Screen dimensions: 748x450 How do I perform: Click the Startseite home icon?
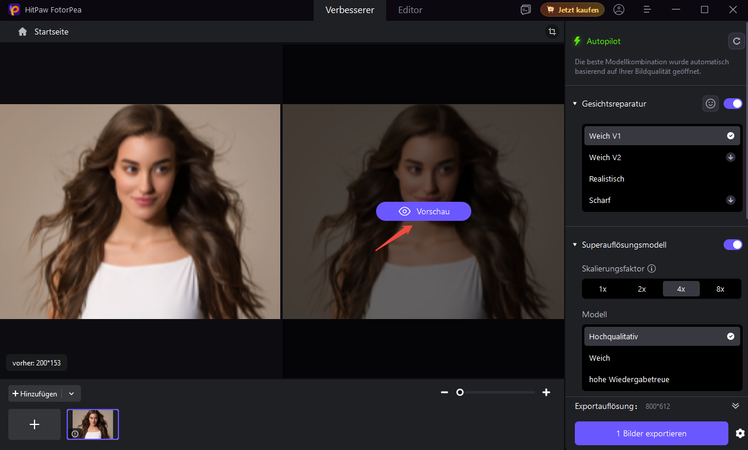[23, 32]
